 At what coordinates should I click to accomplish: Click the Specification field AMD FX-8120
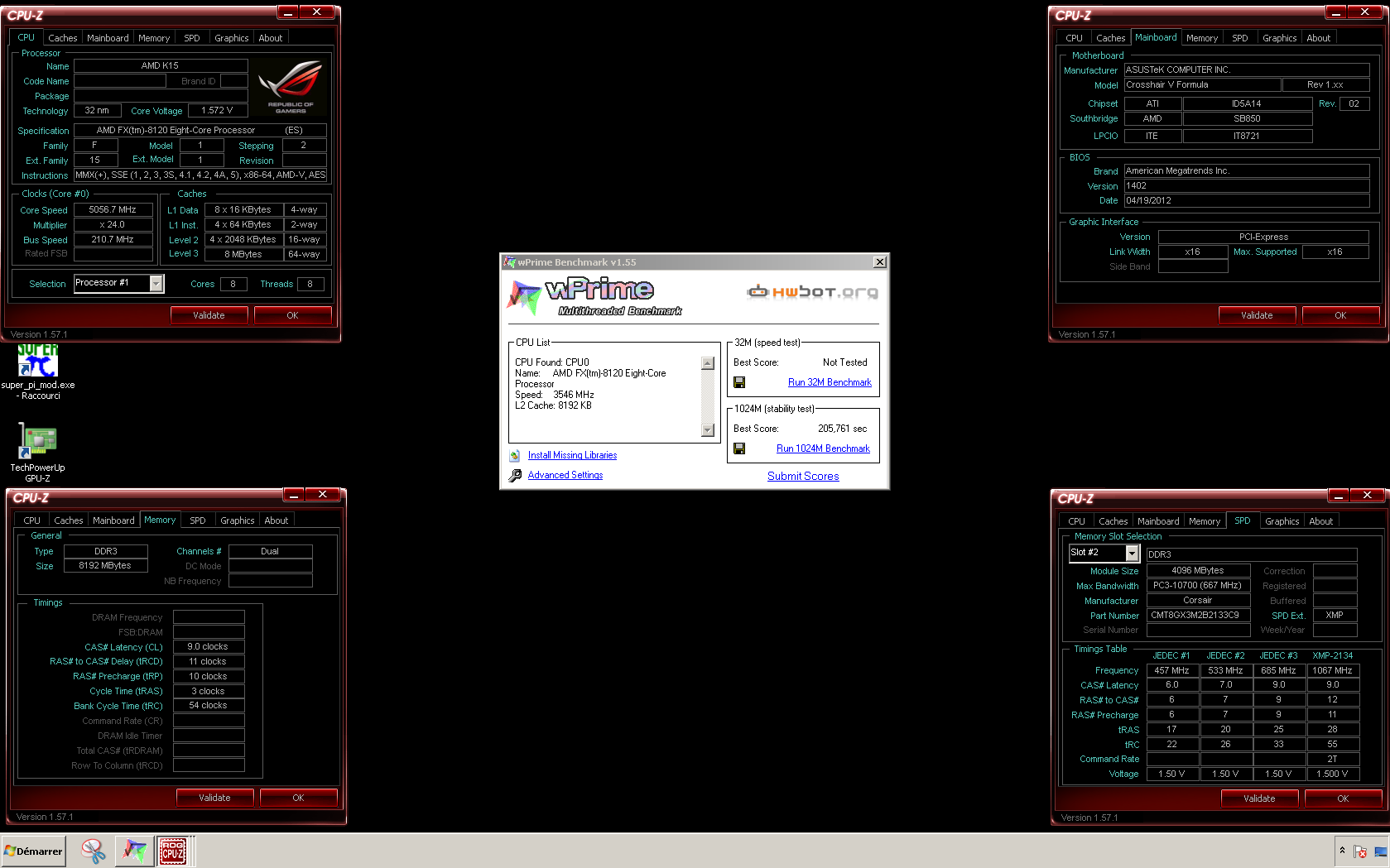tap(200, 131)
